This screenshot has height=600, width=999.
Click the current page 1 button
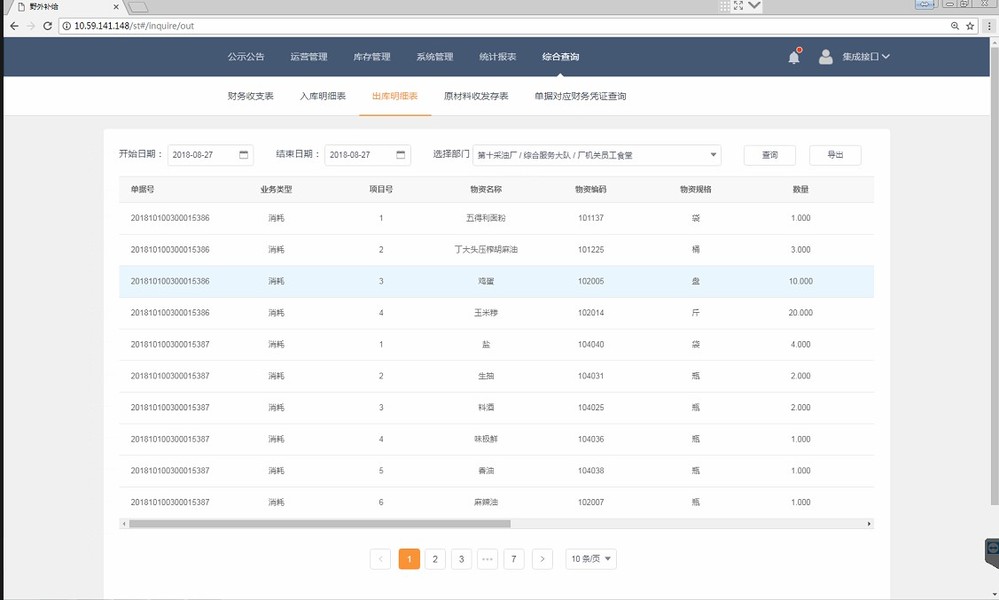pyautogui.click(x=409, y=559)
